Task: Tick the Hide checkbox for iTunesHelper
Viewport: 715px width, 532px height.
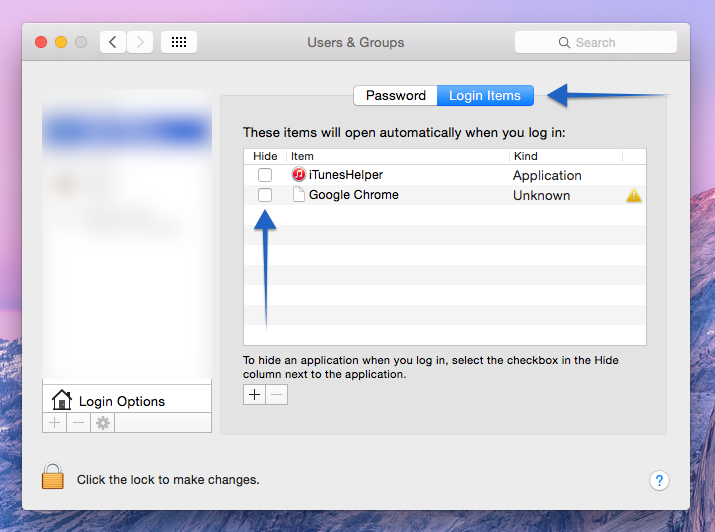Action: pyautogui.click(x=265, y=175)
